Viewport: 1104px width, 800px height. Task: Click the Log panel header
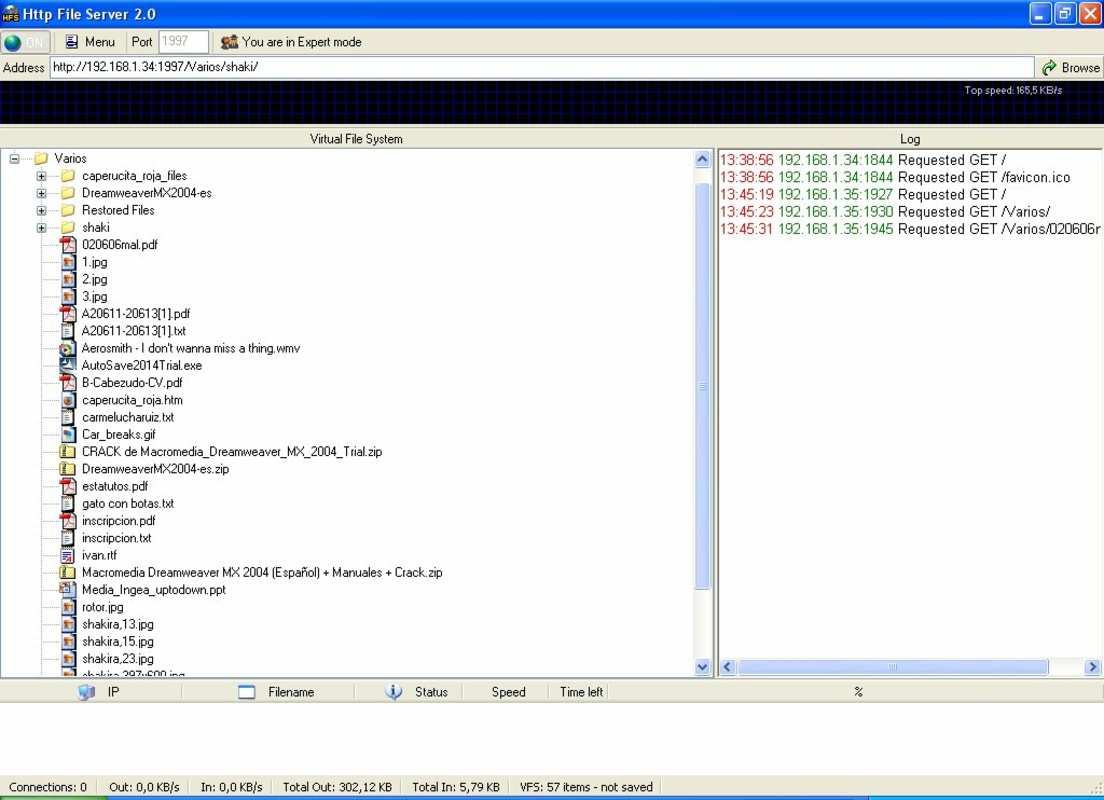pos(910,139)
